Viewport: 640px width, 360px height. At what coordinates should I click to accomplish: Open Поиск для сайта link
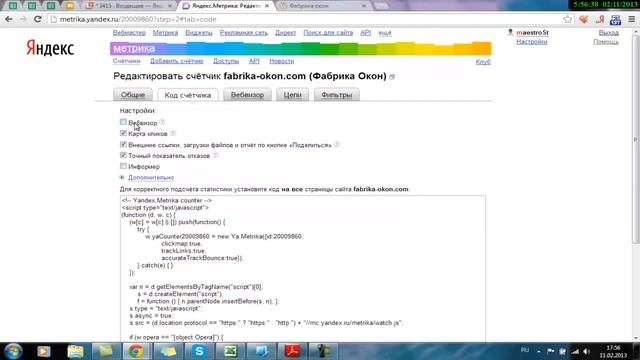click(328, 33)
